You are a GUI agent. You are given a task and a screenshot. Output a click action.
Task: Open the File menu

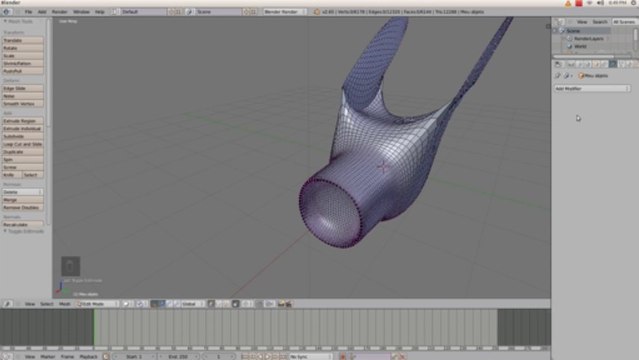click(28, 12)
